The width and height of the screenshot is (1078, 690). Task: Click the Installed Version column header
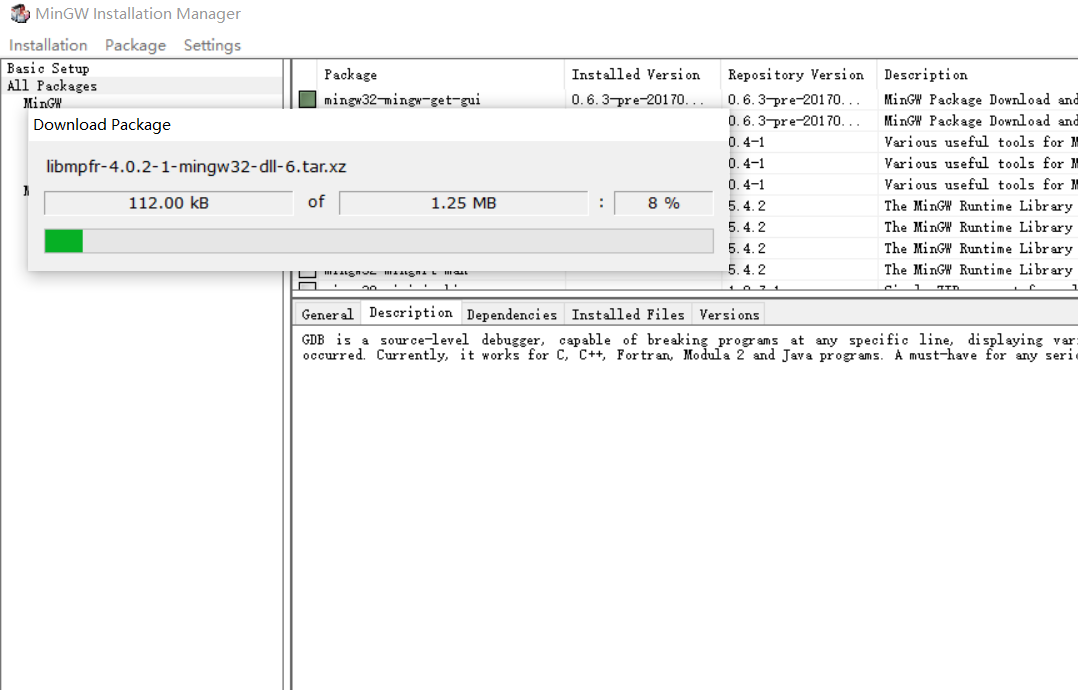(x=642, y=74)
